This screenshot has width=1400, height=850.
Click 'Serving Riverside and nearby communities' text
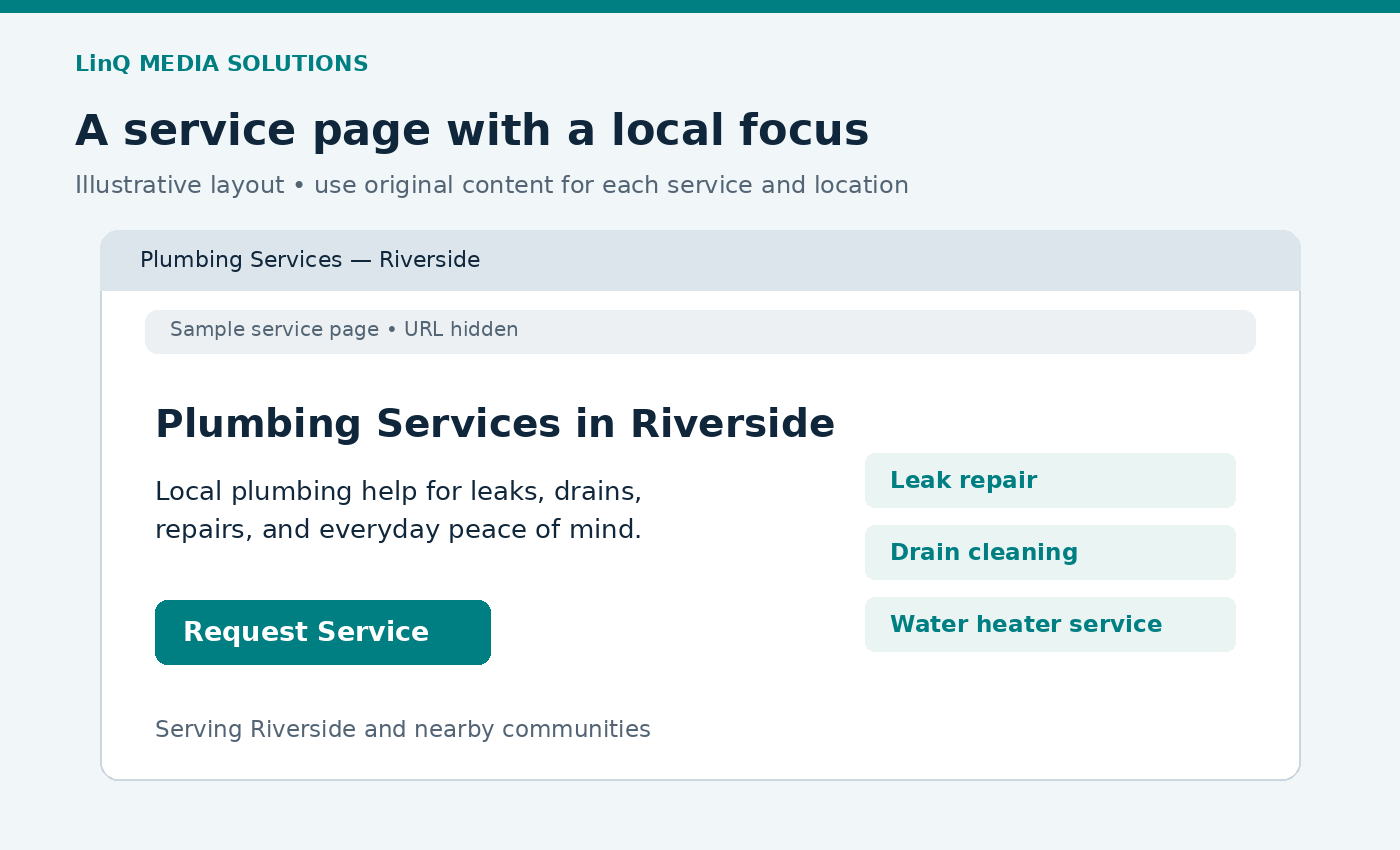(403, 730)
